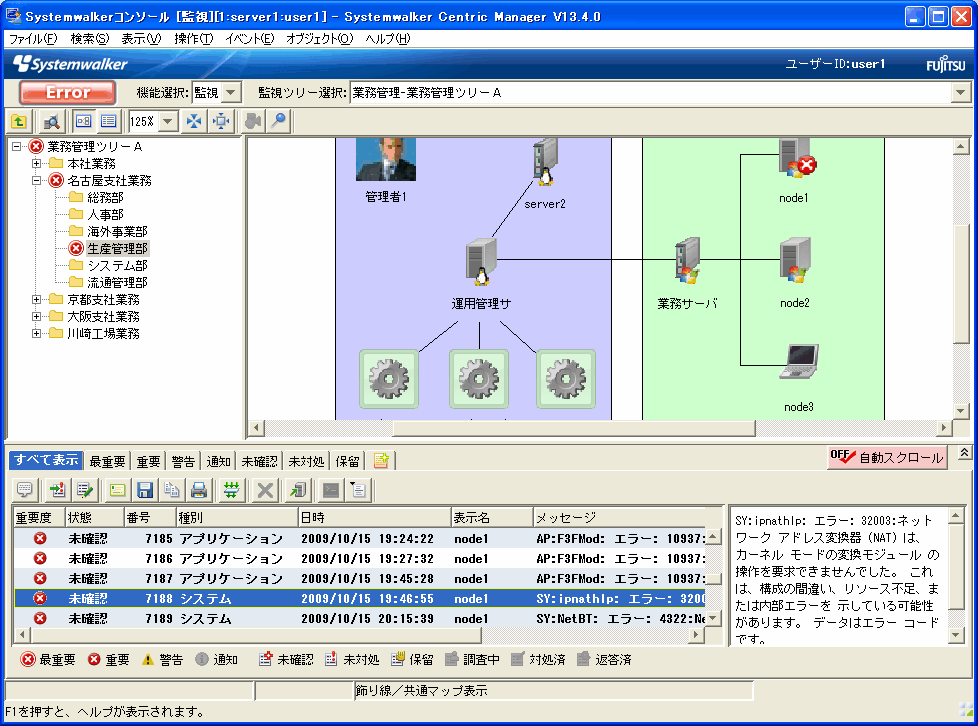Select the server2 node icon on map
The height and width of the screenshot is (726, 978).
tap(545, 162)
